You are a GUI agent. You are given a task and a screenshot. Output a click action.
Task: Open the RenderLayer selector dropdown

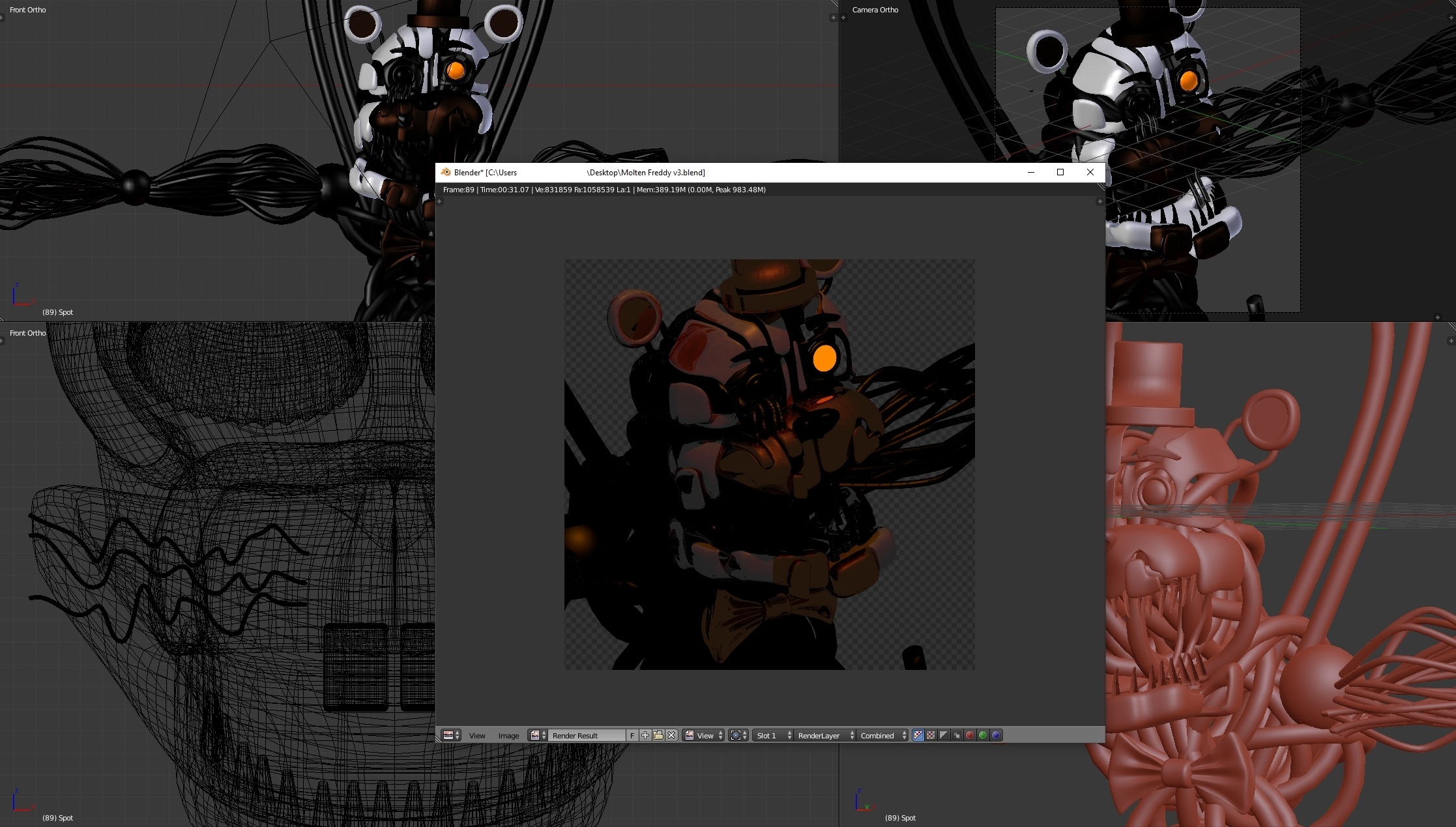pos(824,735)
